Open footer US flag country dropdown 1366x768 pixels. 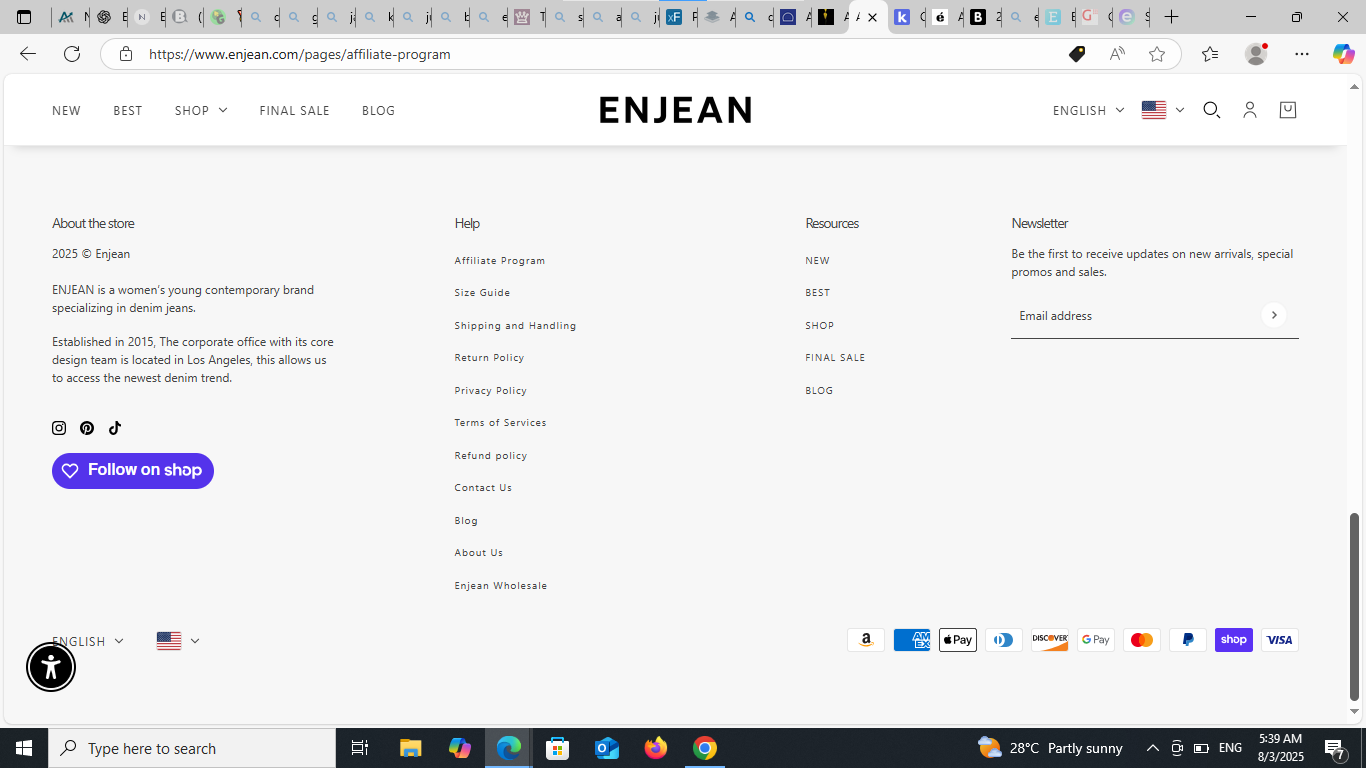click(x=178, y=641)
